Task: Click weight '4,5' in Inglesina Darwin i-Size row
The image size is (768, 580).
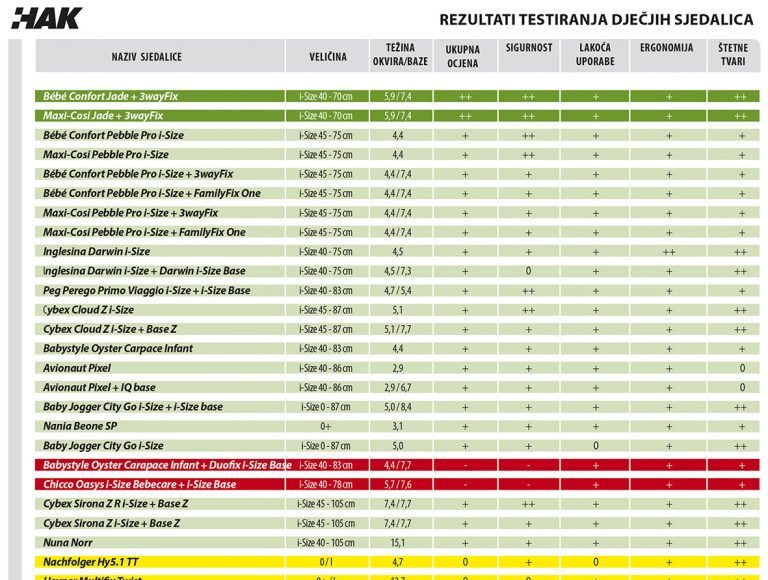Action: (x=398, y=252)
